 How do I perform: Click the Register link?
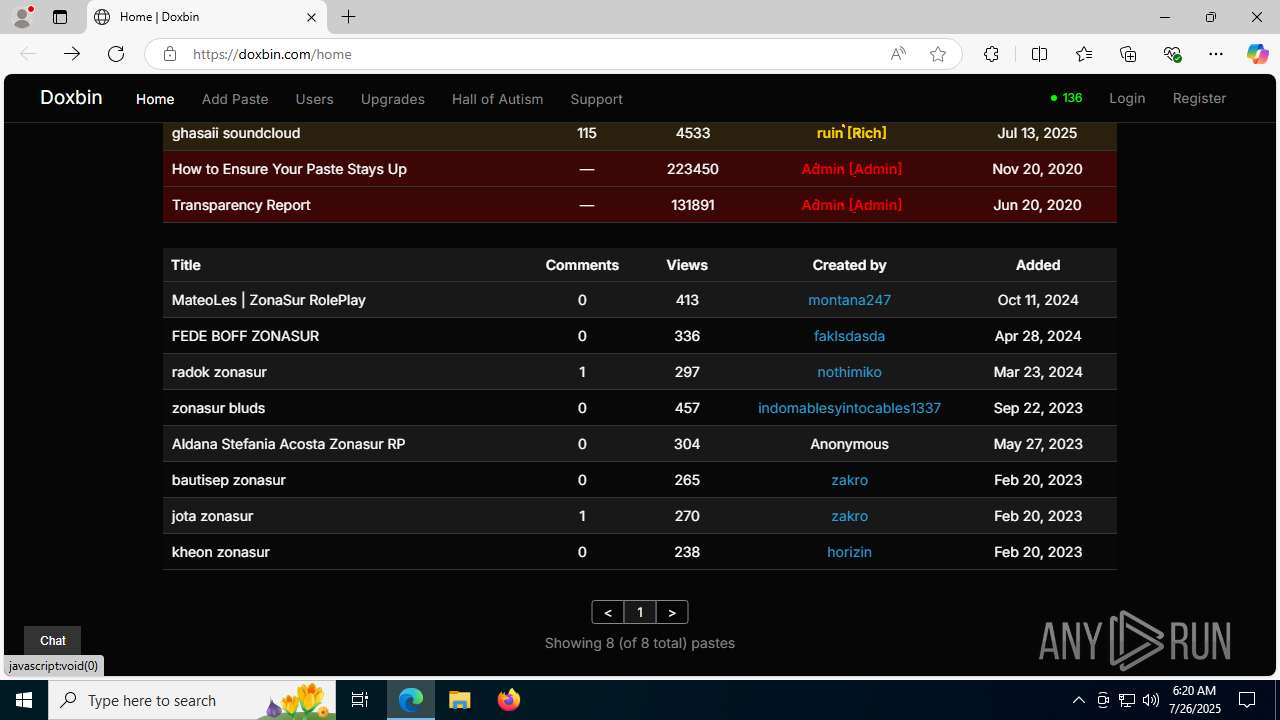click(1199, 98)
